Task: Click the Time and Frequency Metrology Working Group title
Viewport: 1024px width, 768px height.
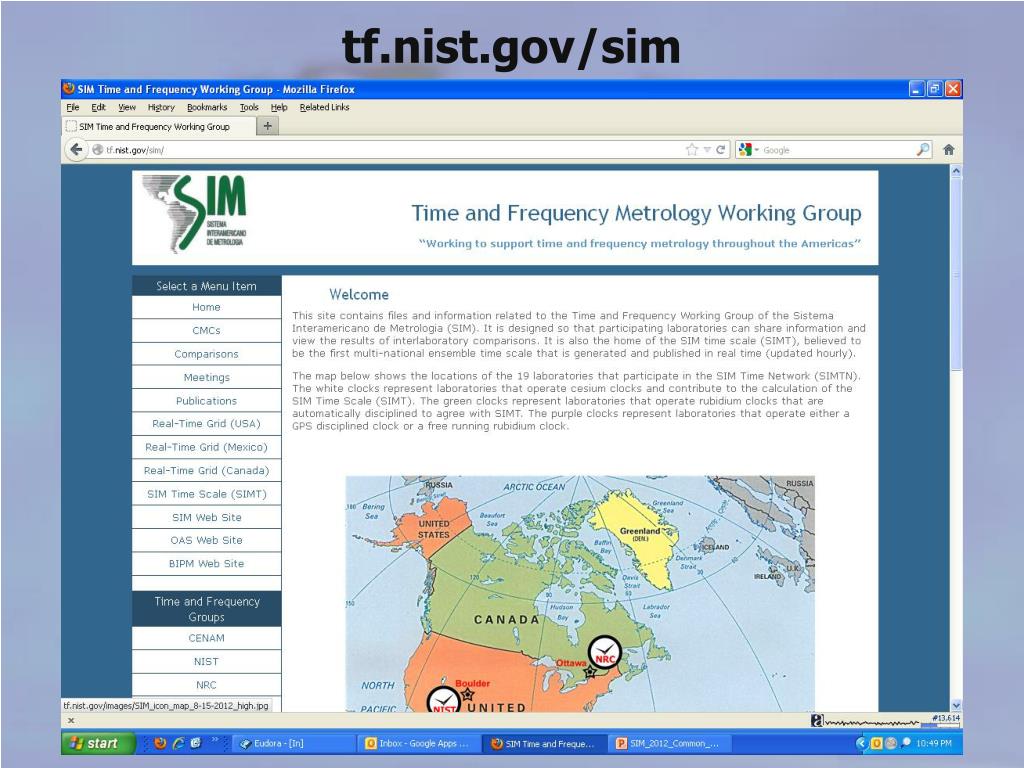Action: (x=636, y=214)
